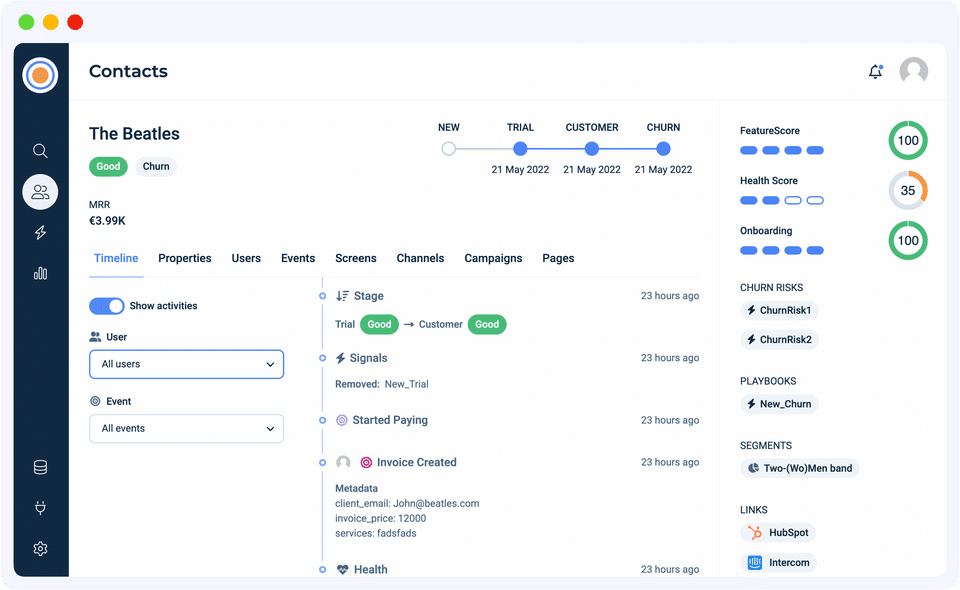Open the Intercom link
Screen dimensions: 960x590
[x=779, y=563]
